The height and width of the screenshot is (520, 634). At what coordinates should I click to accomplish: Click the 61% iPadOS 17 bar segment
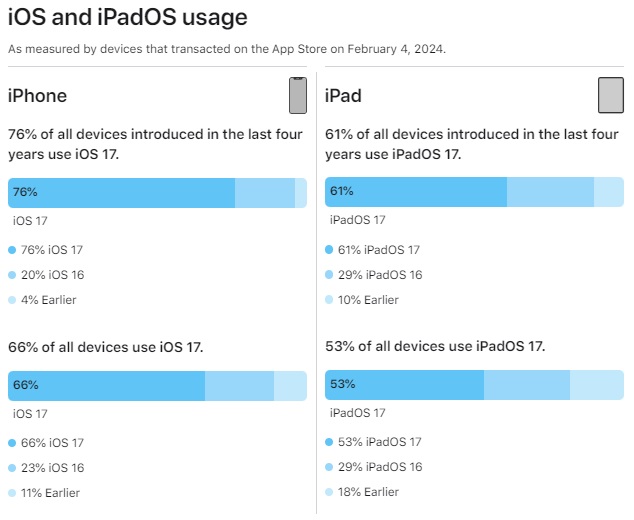[x=416, y=192]
